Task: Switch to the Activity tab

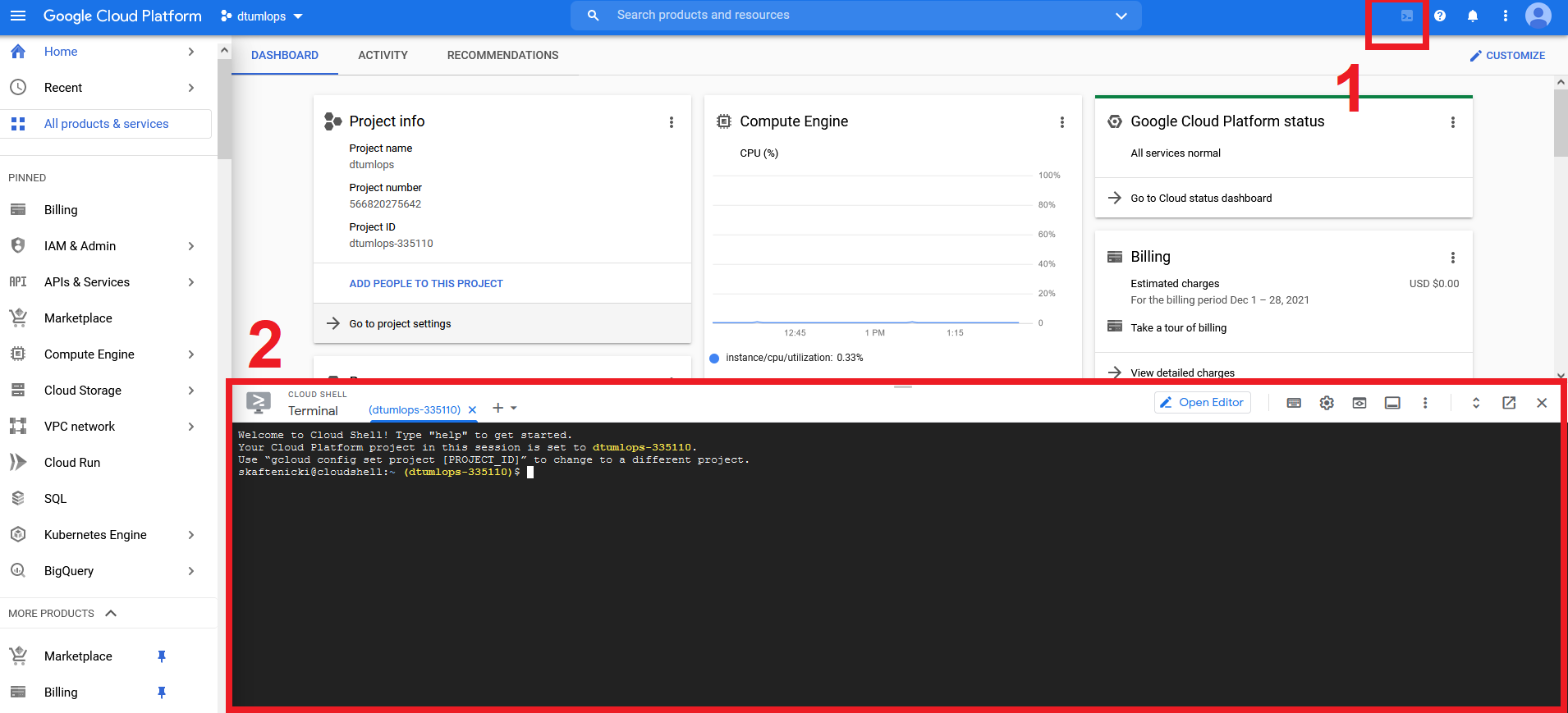Action: click(383, 55)
